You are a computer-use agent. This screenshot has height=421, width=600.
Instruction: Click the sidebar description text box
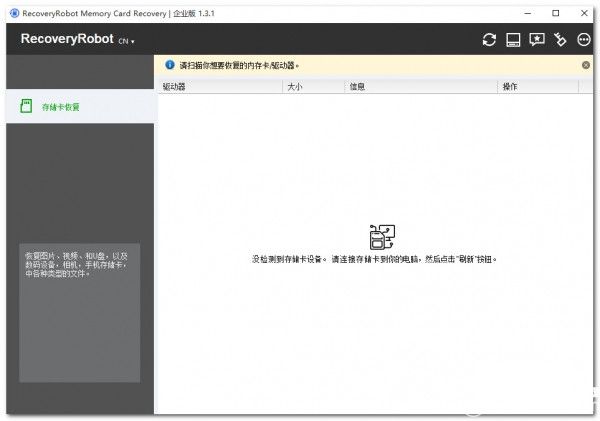80,313
